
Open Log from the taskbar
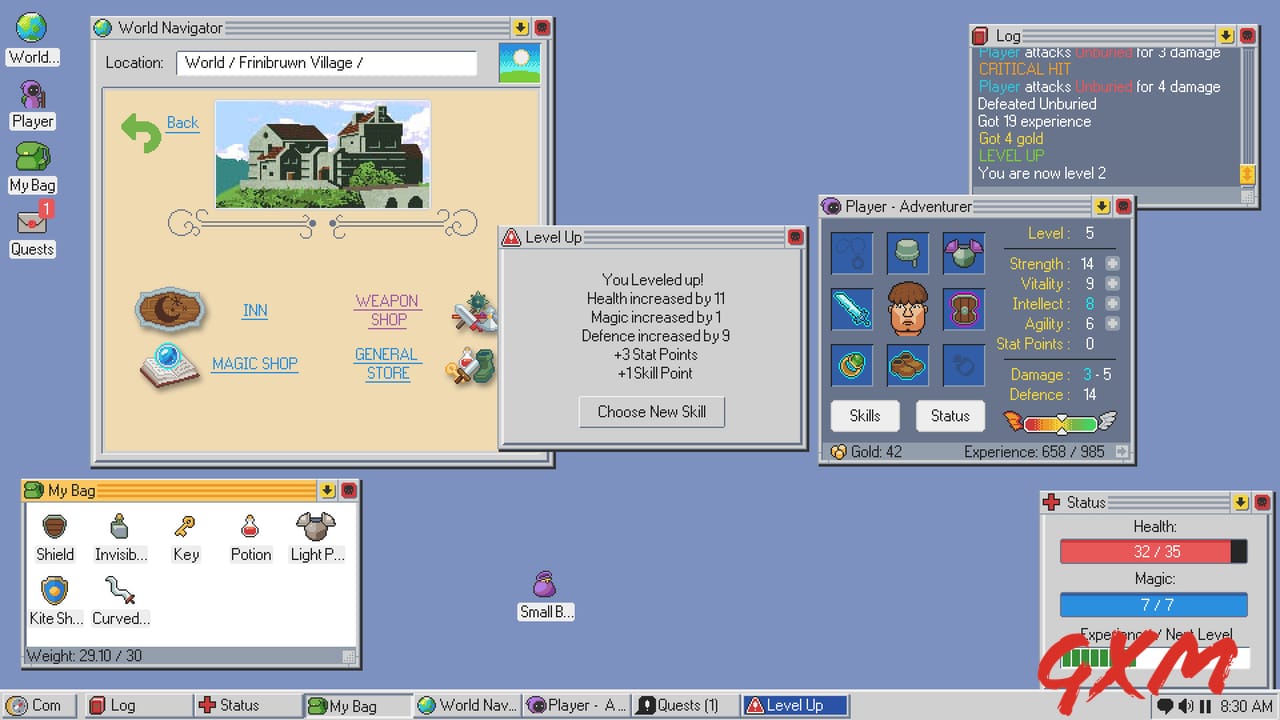coord(138,705)
